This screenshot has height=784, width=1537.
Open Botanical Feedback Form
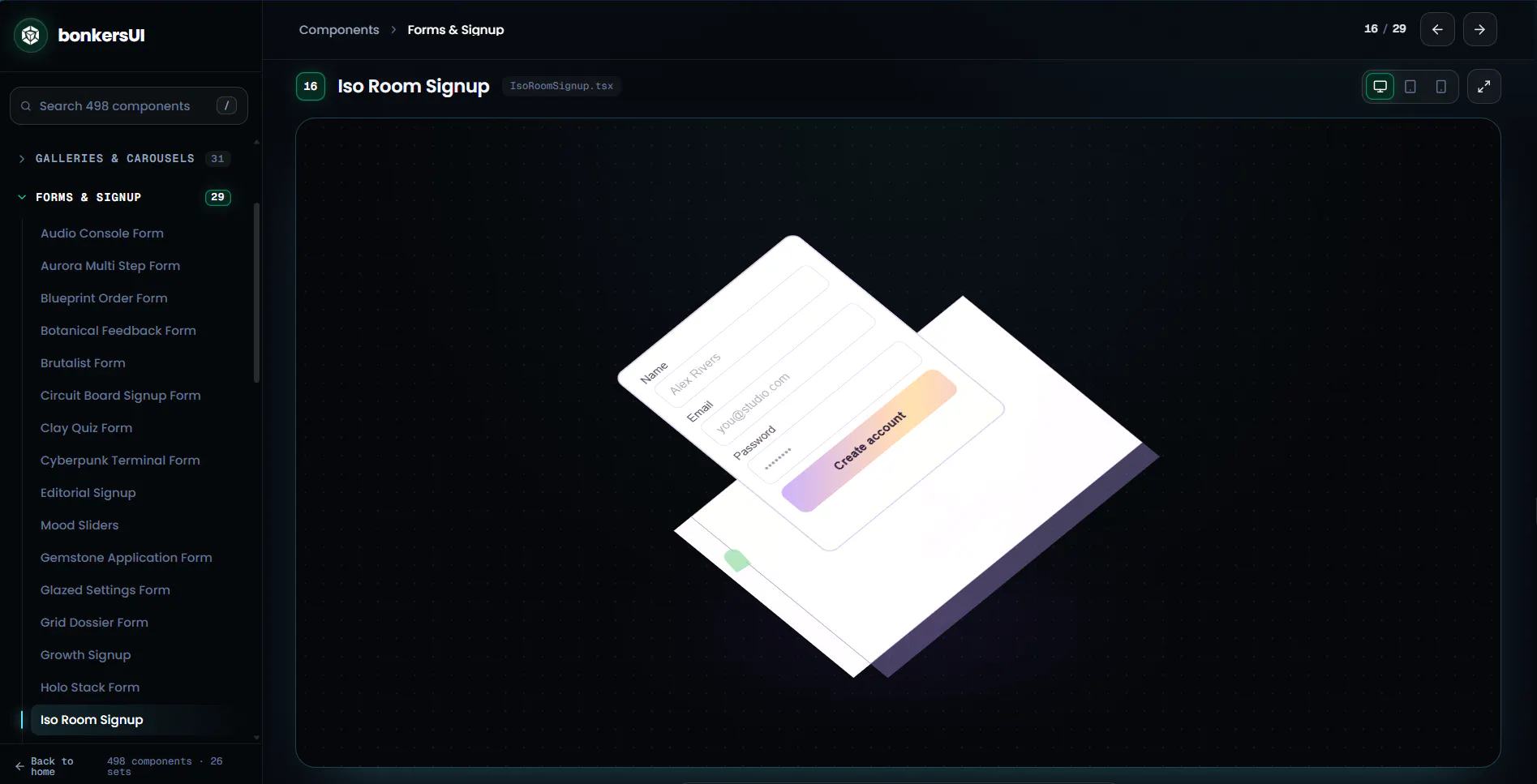tap(118, 331)
